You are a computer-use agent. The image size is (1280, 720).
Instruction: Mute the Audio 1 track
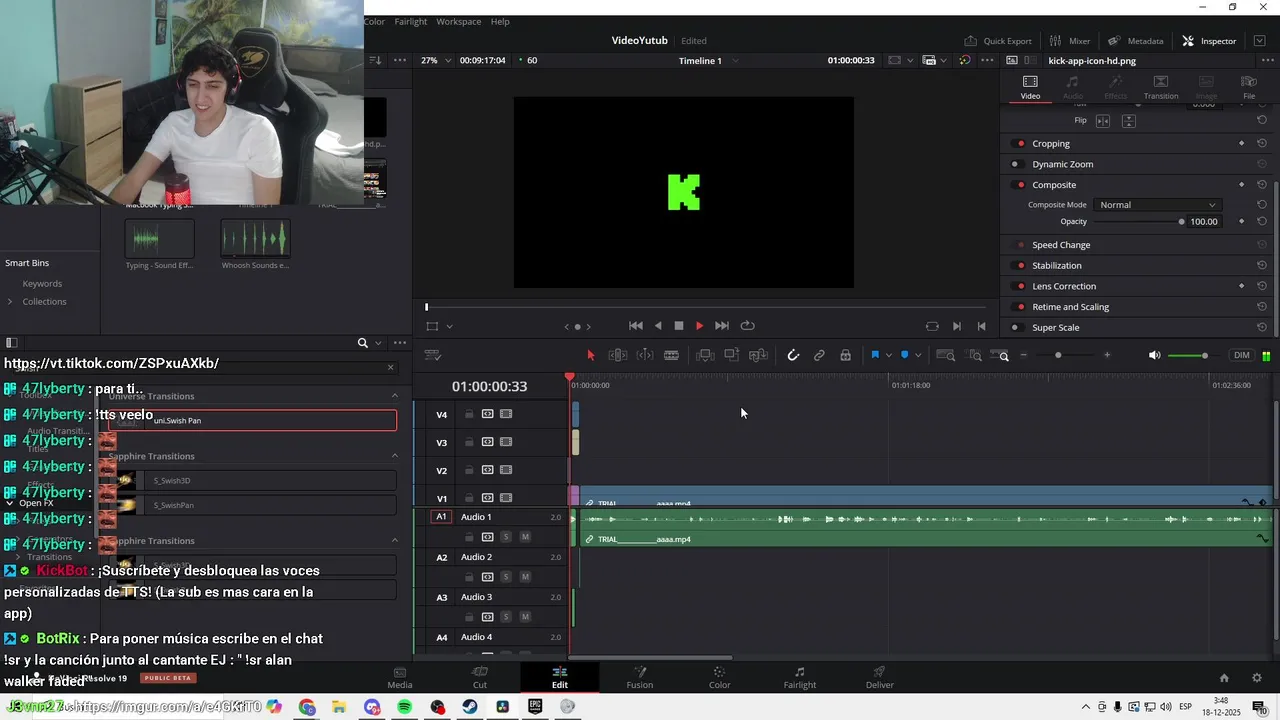point(525,537)
